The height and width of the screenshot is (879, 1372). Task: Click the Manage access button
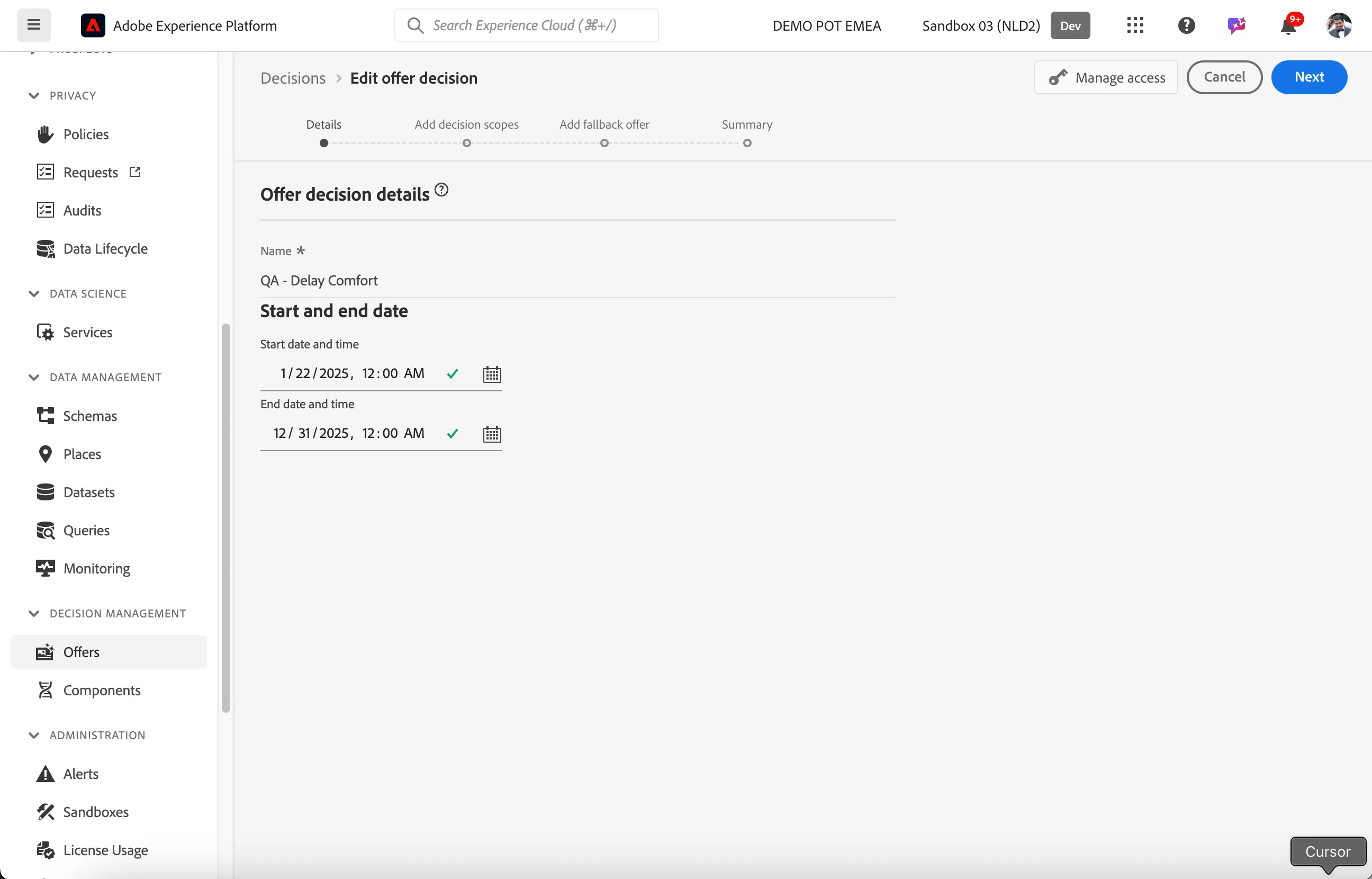point(1106,77)
